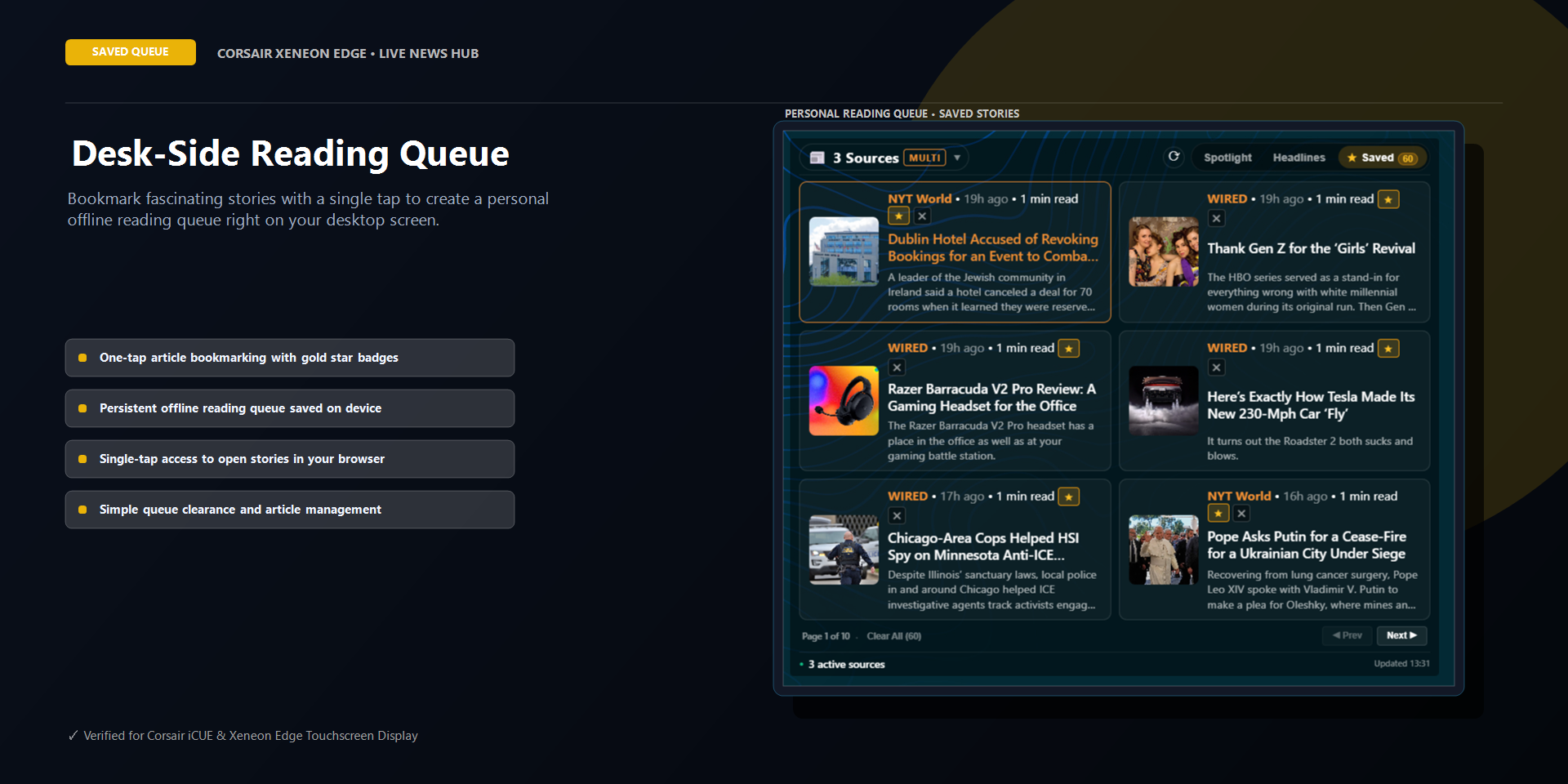1568x784 pixels.
Task: Open the Saved 60 tab
Action: coord(1382,158)
